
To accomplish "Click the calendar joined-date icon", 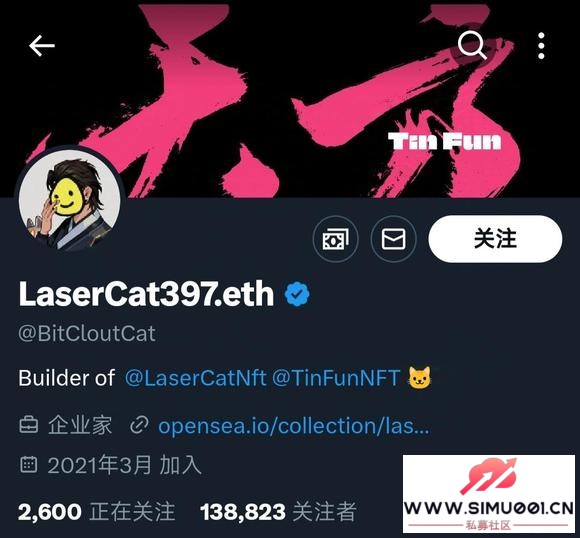I will pos(28,464).
